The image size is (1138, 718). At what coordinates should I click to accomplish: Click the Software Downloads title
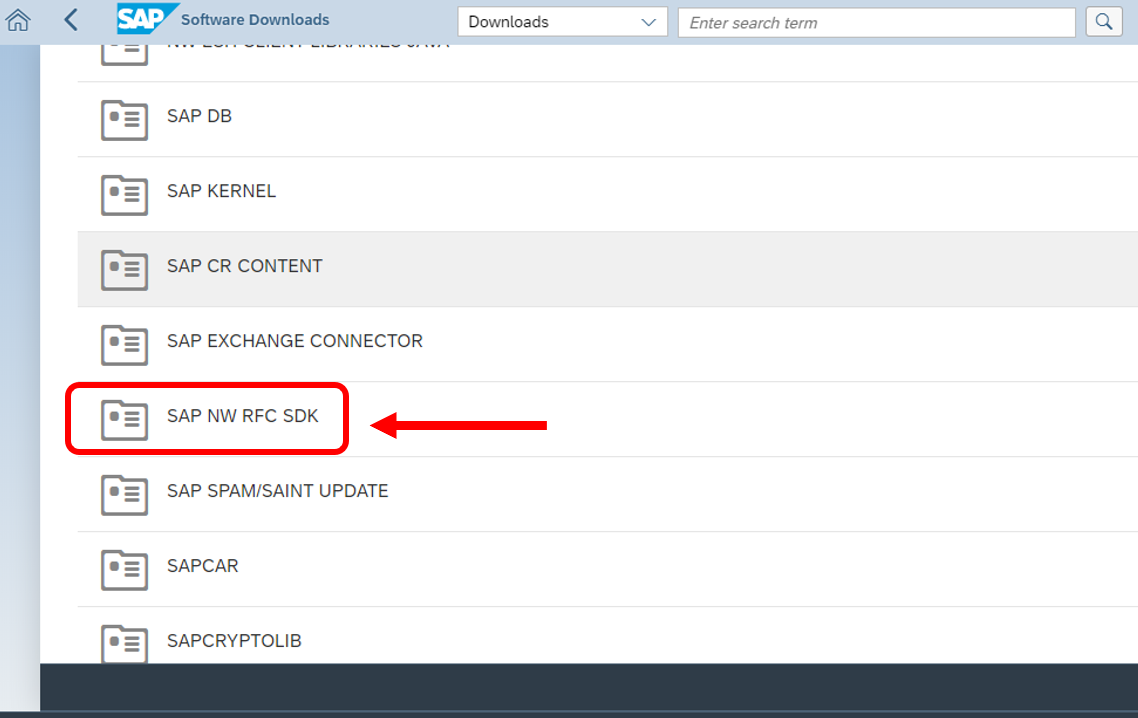tap(255, 20)
